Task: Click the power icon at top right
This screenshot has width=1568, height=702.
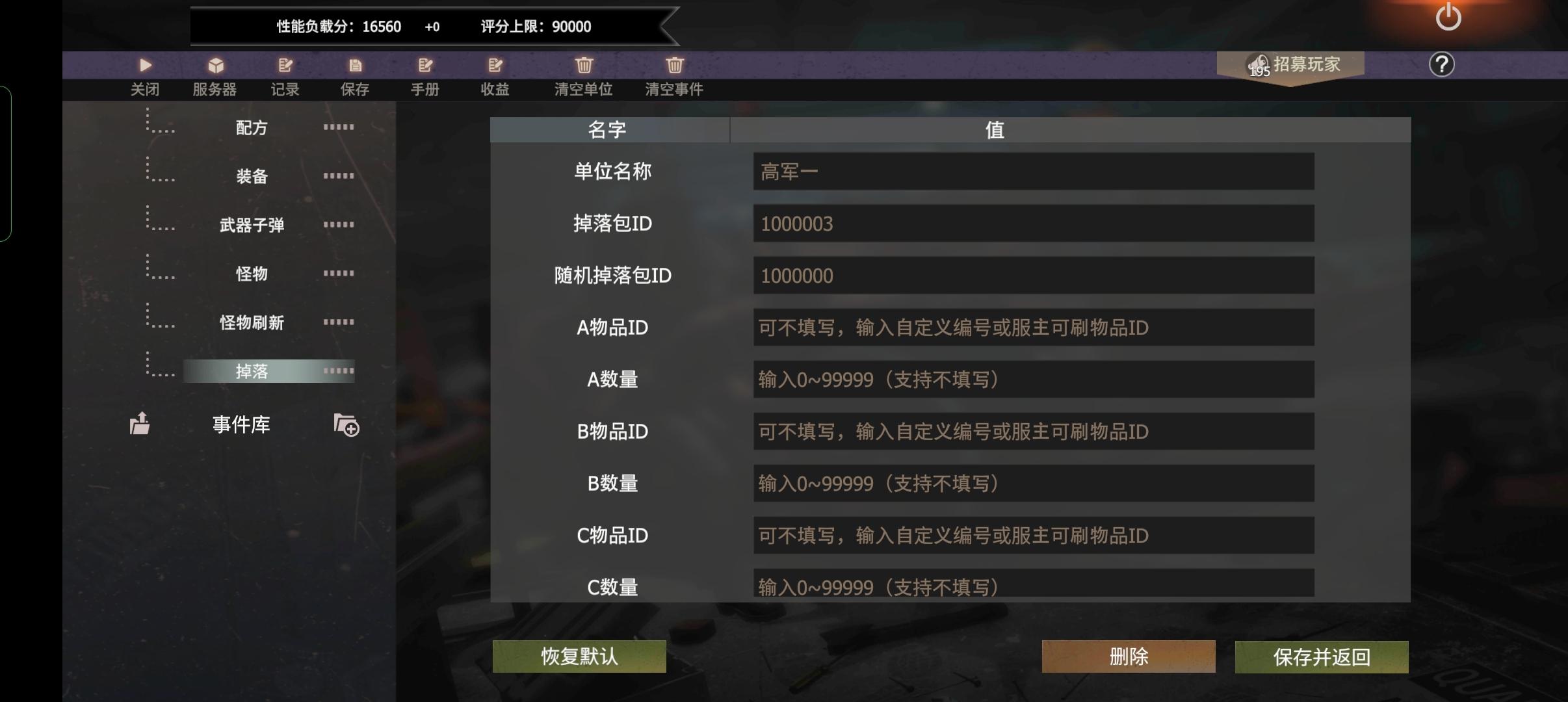Action: [x=1448, y=16]
